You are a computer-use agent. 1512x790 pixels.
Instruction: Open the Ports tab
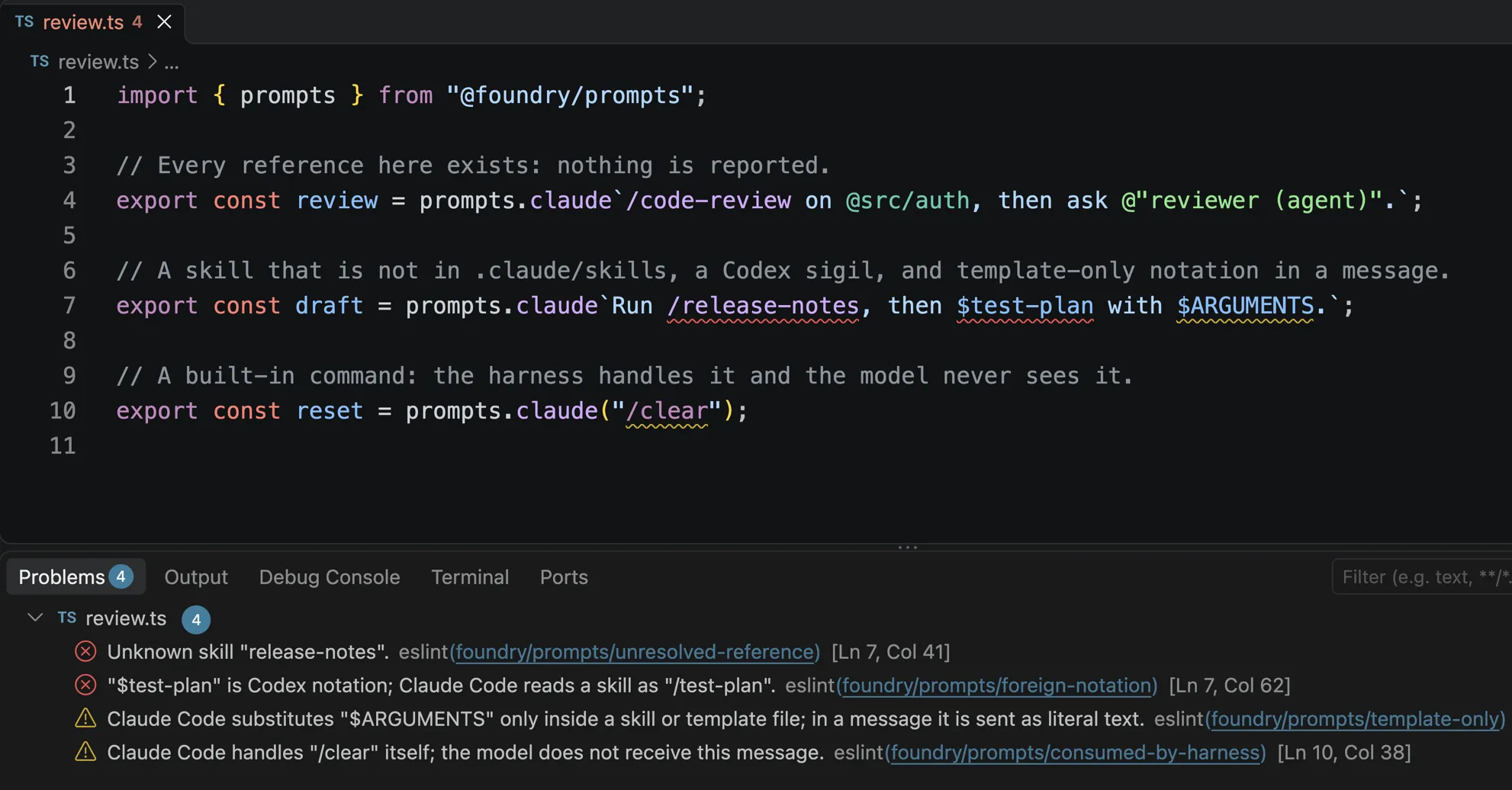[x=564, y=577]
